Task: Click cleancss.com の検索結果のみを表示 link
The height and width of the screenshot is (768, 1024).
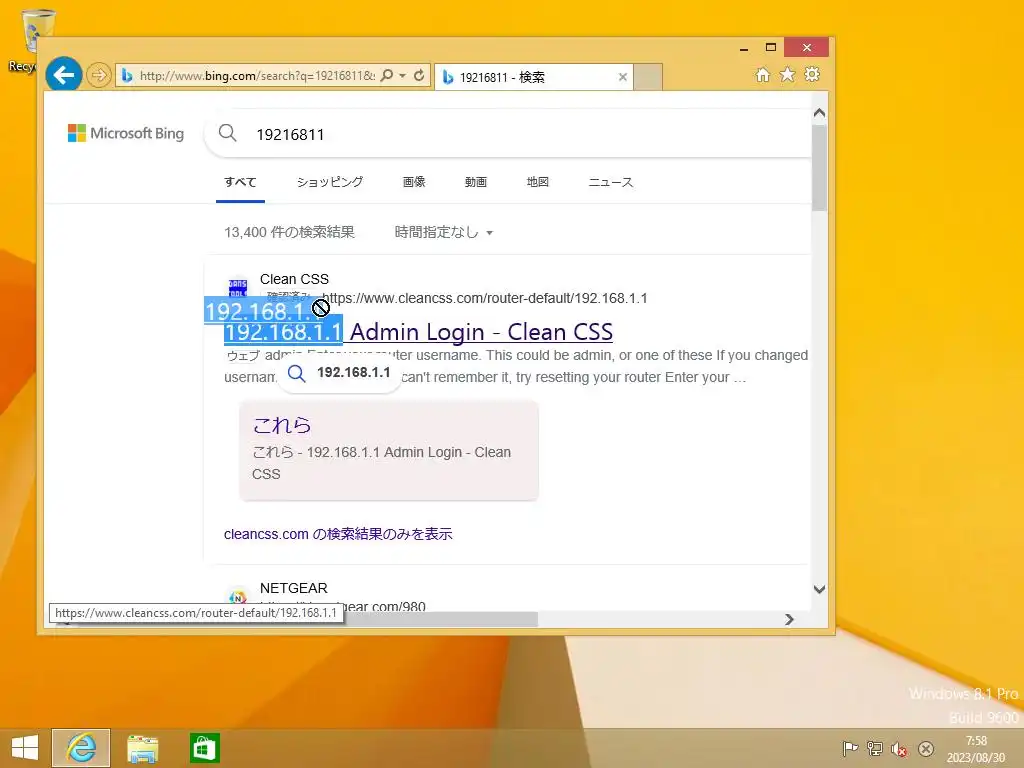Action: point(338,534)
